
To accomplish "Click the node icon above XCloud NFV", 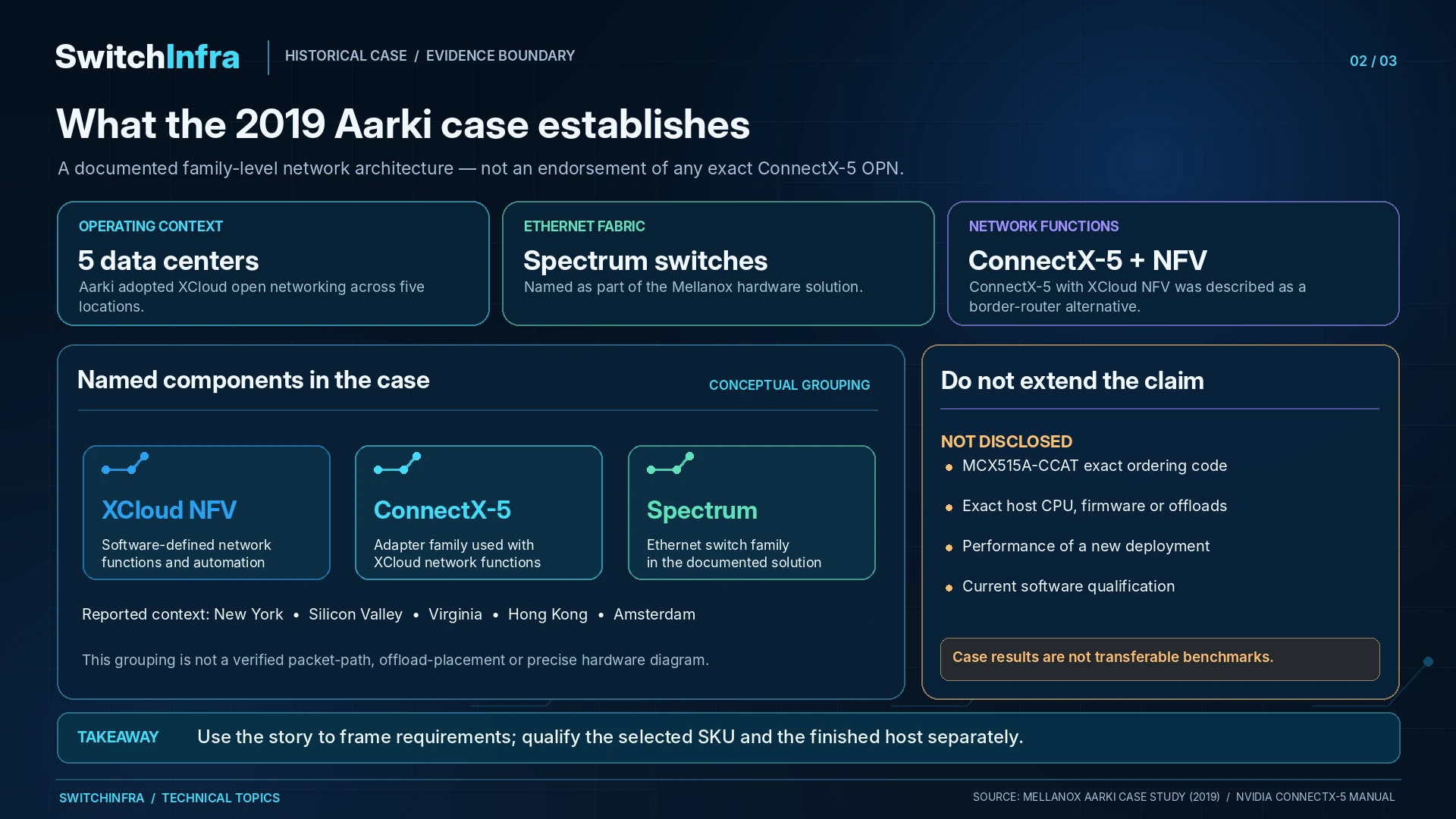I will point(125,463).
